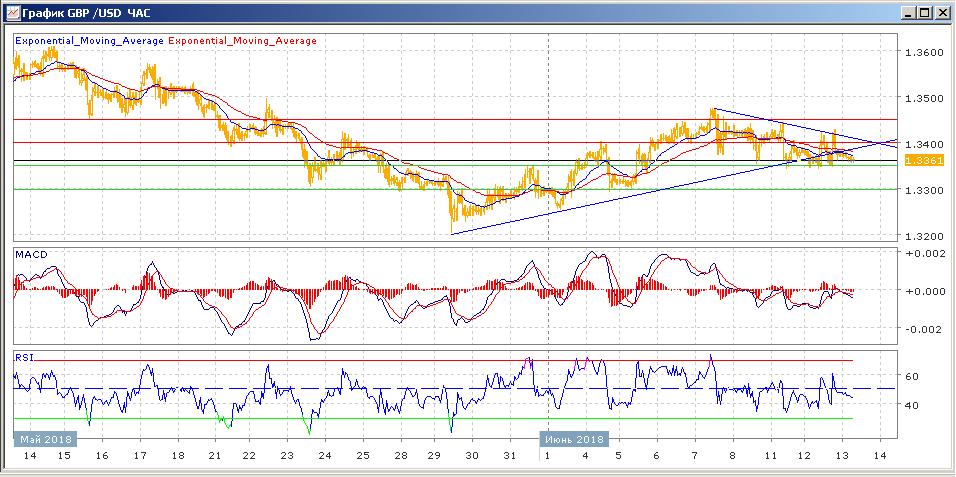Click the 1.3400 price axis label
Screen dimensions: 956x477
(x=925, y=144)
